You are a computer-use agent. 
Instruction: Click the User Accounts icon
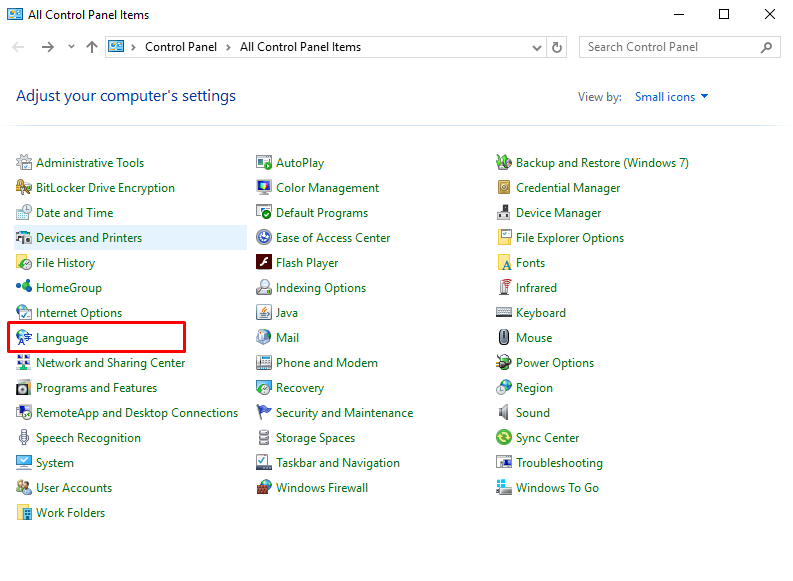point(24,487)
